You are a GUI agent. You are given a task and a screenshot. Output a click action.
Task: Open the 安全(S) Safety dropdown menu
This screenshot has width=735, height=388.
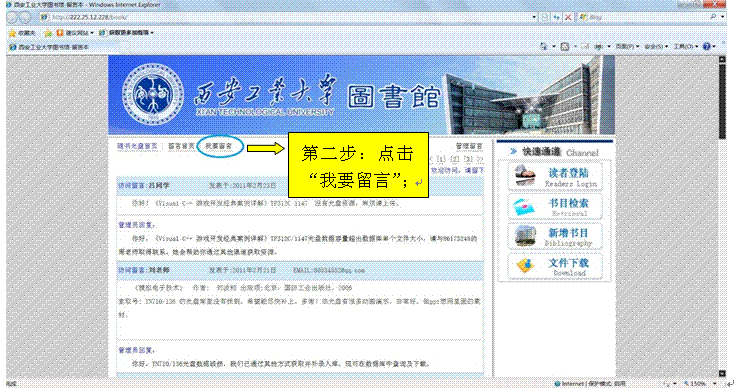(656, 46)
